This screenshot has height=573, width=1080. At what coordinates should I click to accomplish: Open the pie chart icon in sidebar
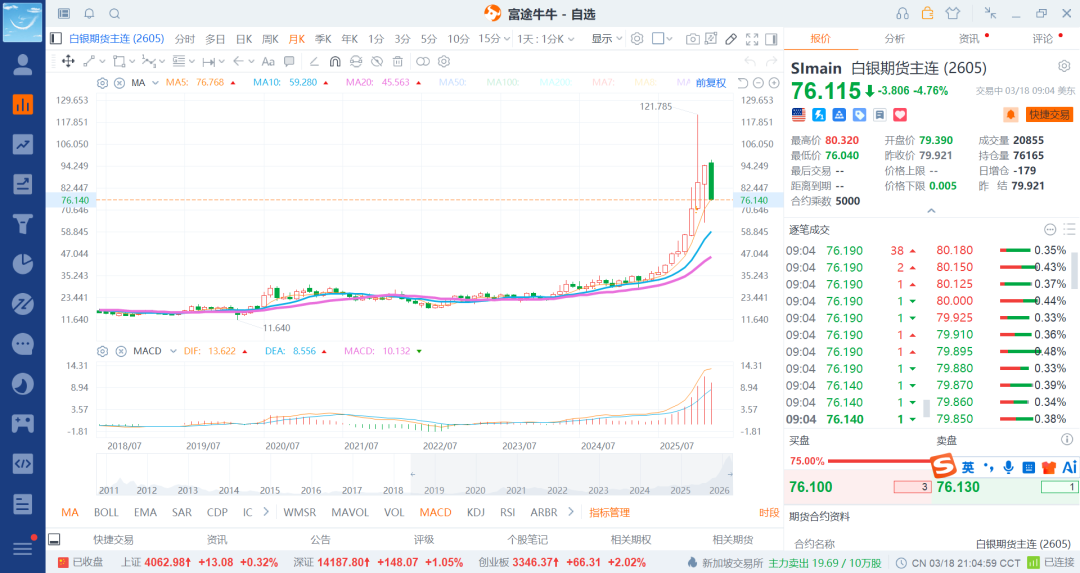click(x=23, y=264)
